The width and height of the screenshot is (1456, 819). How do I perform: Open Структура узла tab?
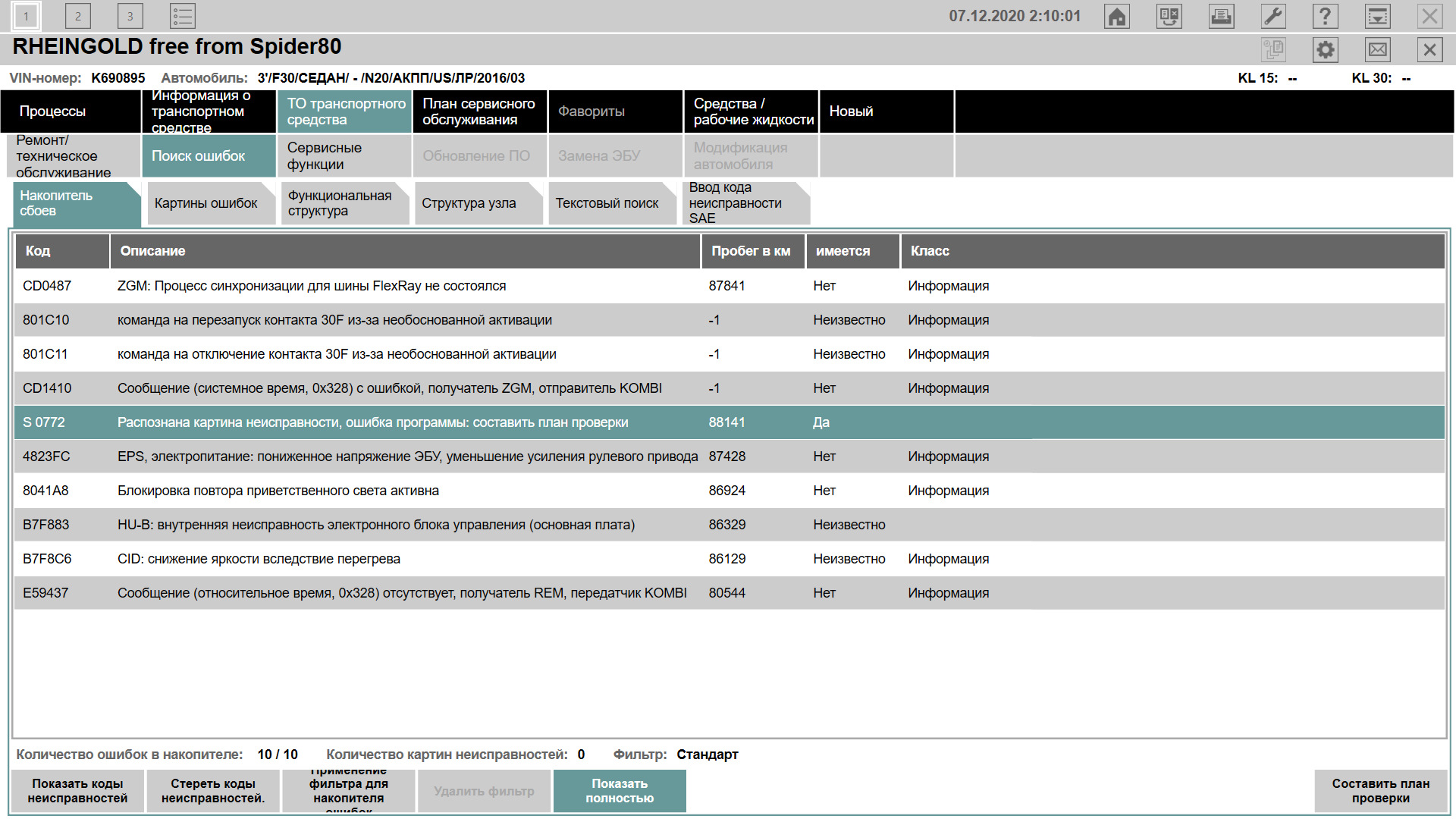click(x=479, y=203)
